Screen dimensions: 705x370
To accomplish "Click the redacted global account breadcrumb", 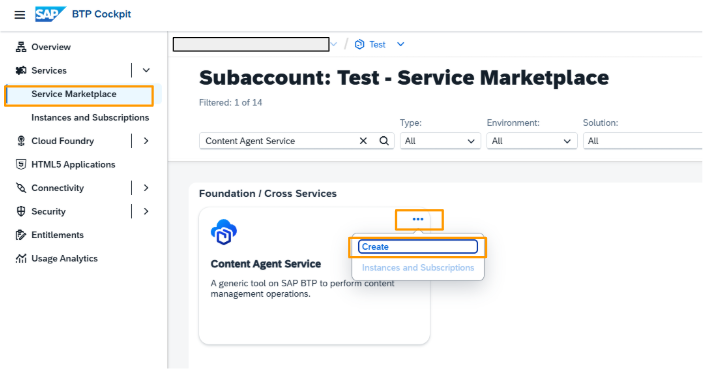I will coord(251,45).
